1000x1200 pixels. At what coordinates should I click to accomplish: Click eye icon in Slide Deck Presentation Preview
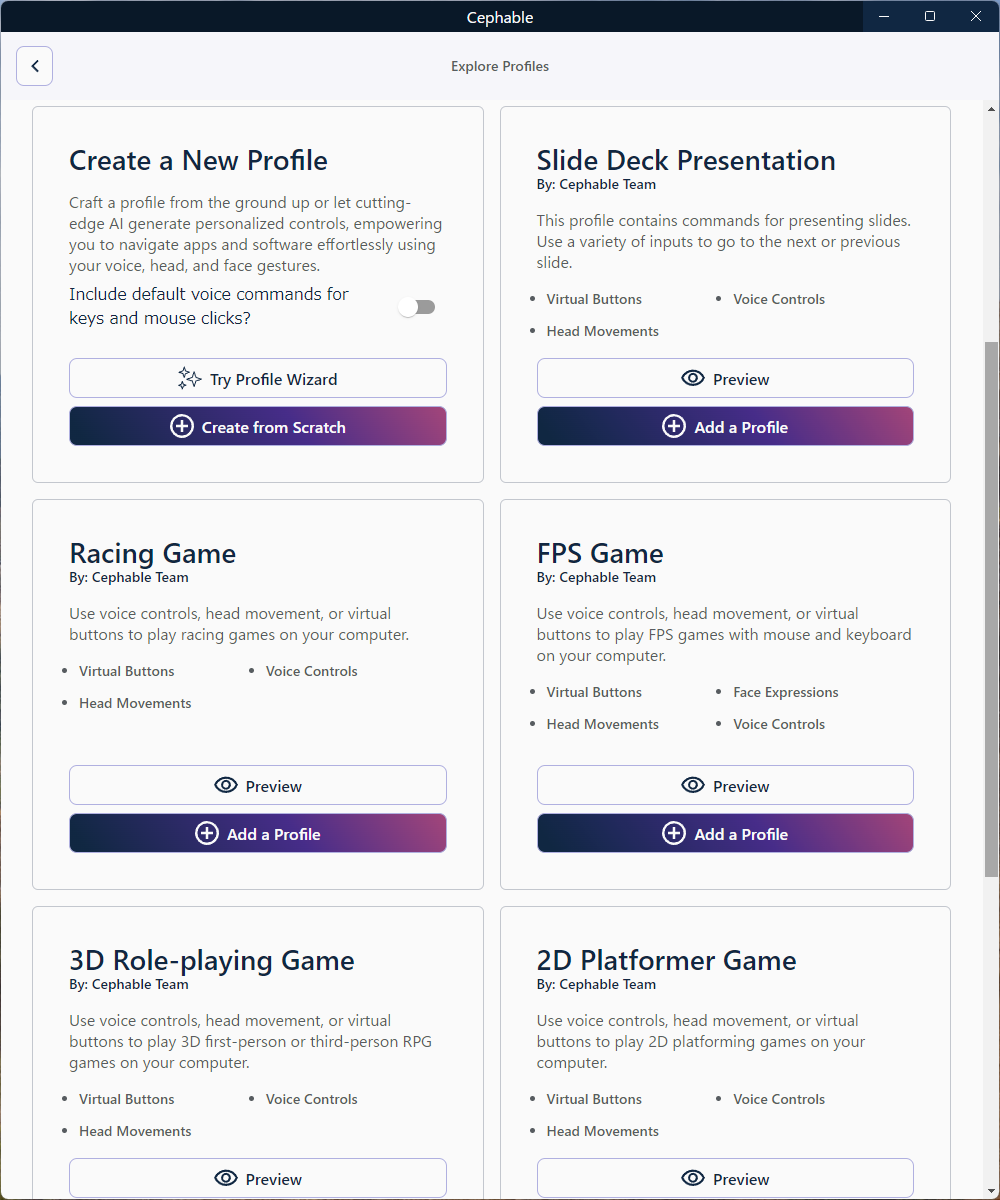(x=692, y=378)
